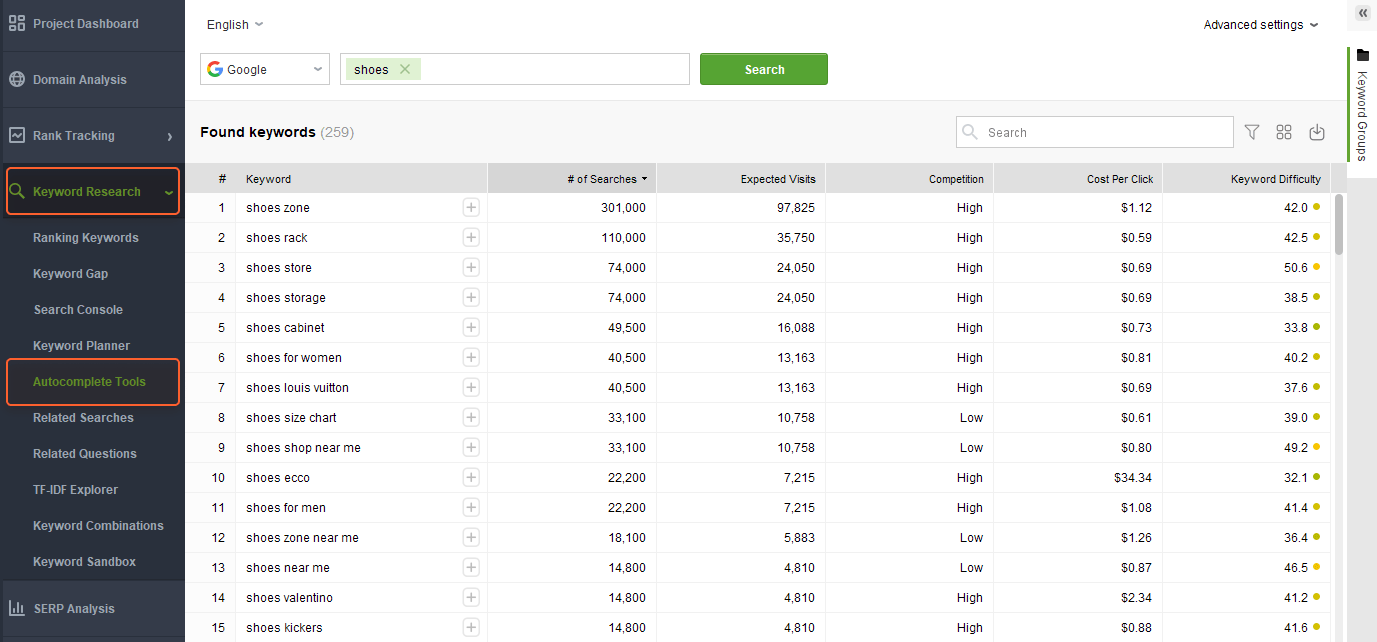This screenshot has height=642, width=1377.
Task: Click the Keyword Groups folder icon
Action: pos(1362,56)
